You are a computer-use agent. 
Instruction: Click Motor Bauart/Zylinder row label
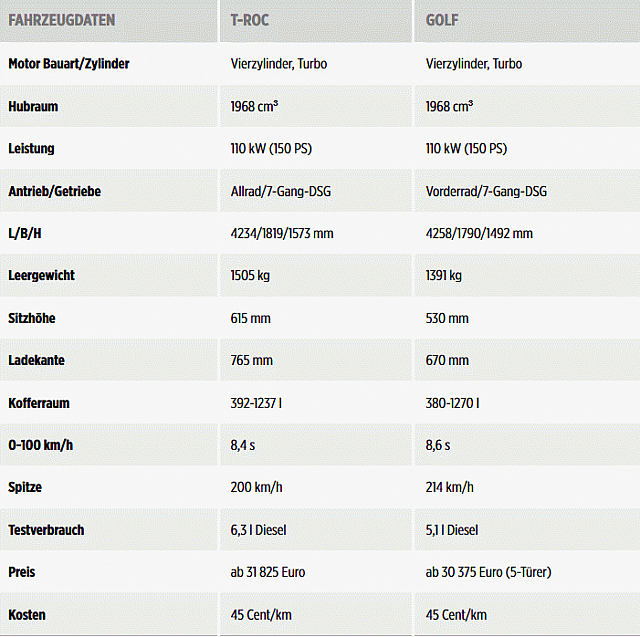69,64
